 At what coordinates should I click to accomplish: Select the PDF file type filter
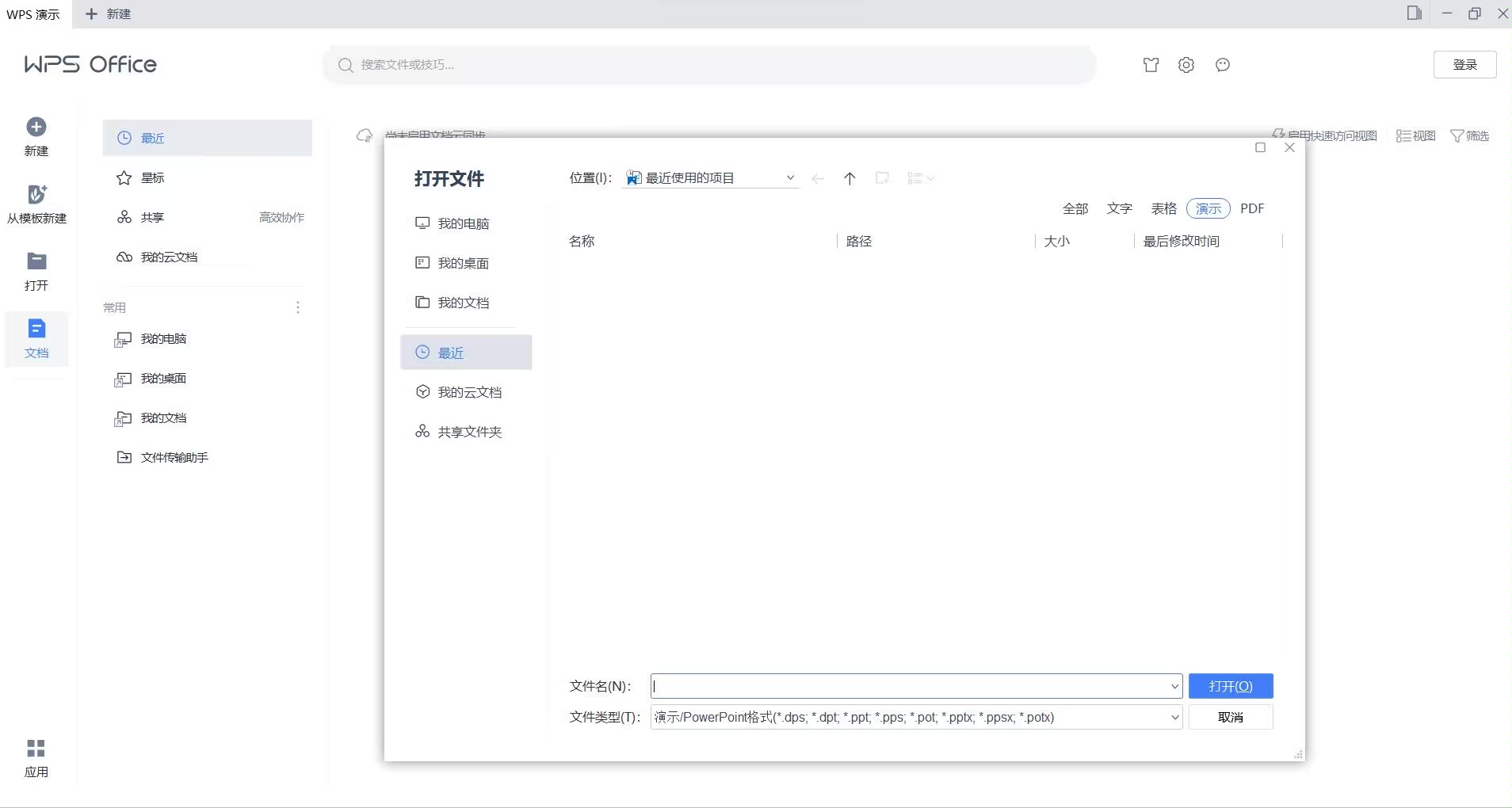(x=1251, y=208)
